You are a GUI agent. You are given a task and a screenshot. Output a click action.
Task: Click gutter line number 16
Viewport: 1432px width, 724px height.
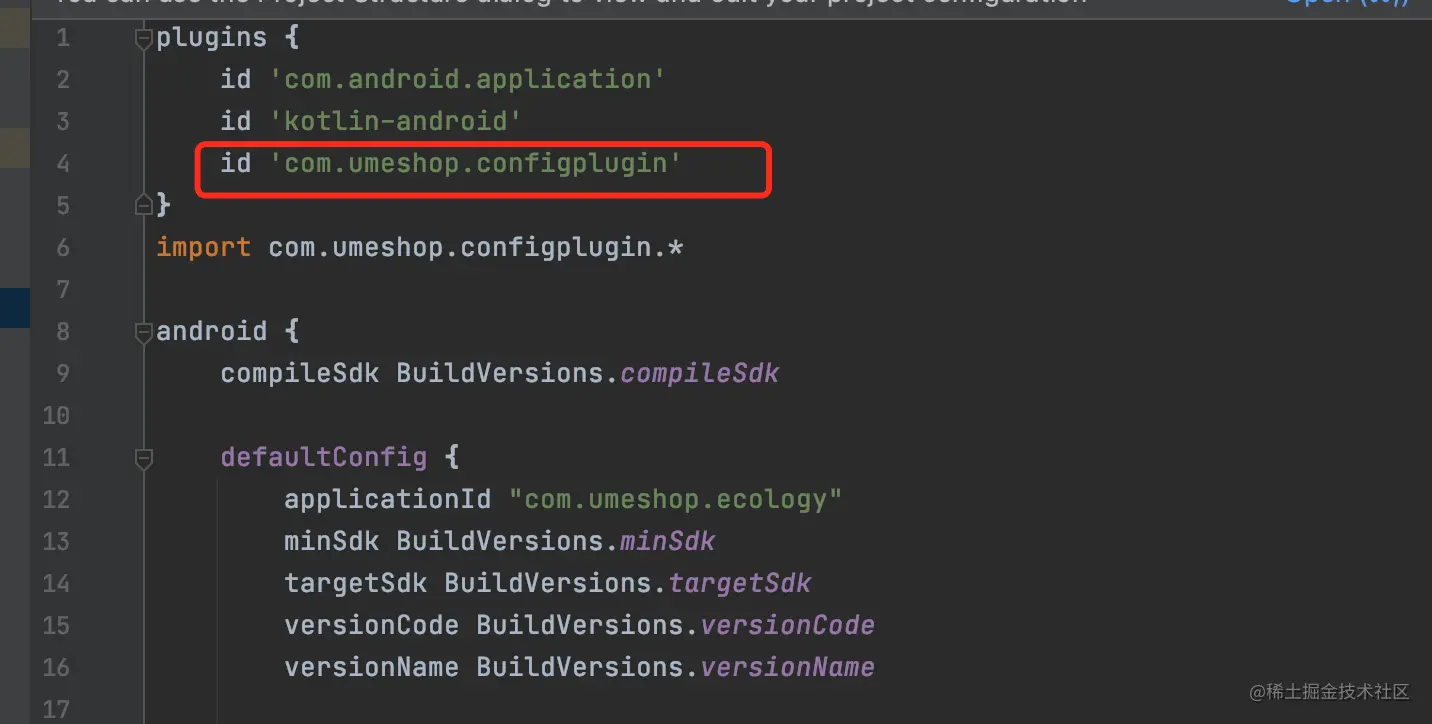[57, 668]
